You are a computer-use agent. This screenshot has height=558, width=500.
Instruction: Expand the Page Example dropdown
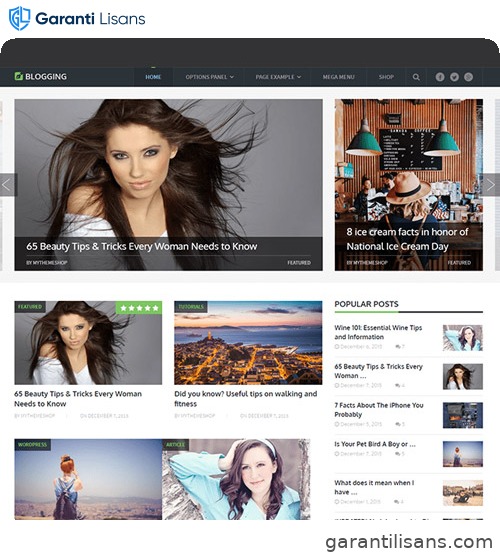click(278, 77)
